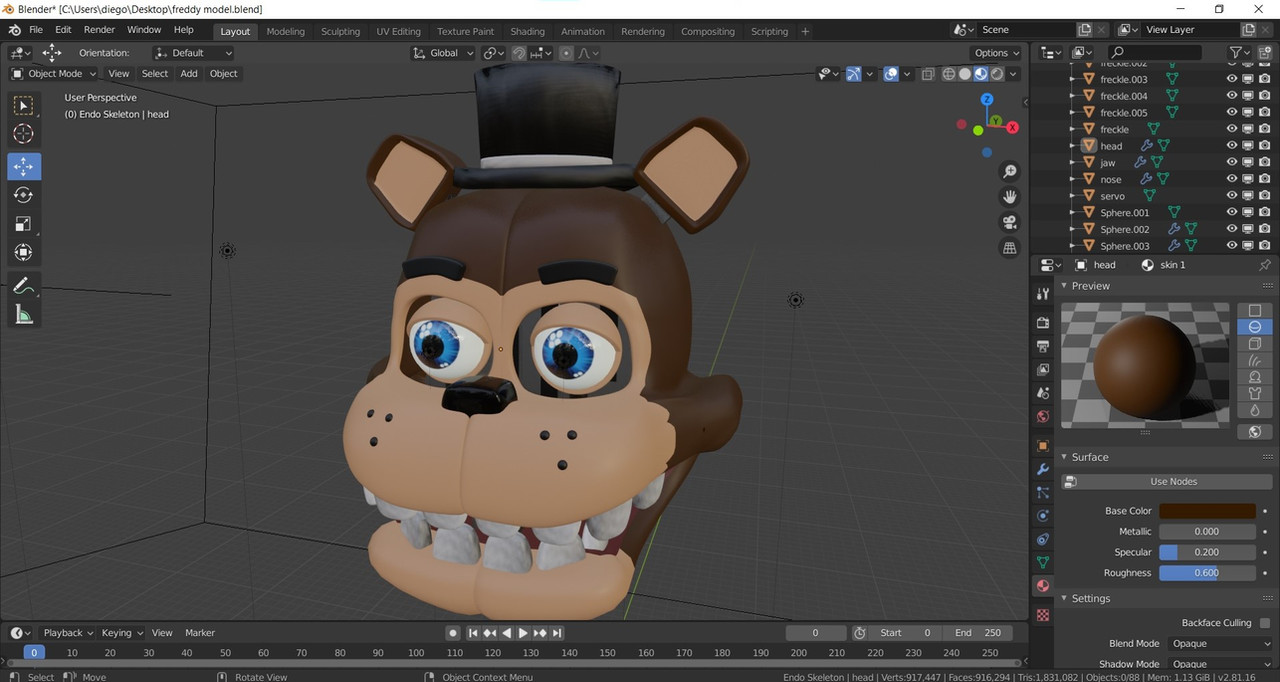
Task: Click the pan view hand icon
Action: click(1010, 197)
